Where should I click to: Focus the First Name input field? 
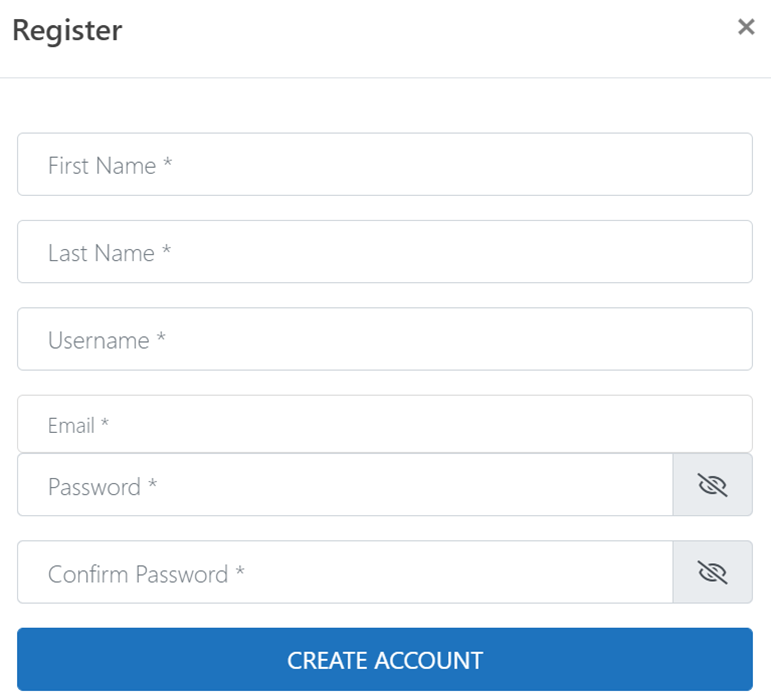(x=385, y=164)
